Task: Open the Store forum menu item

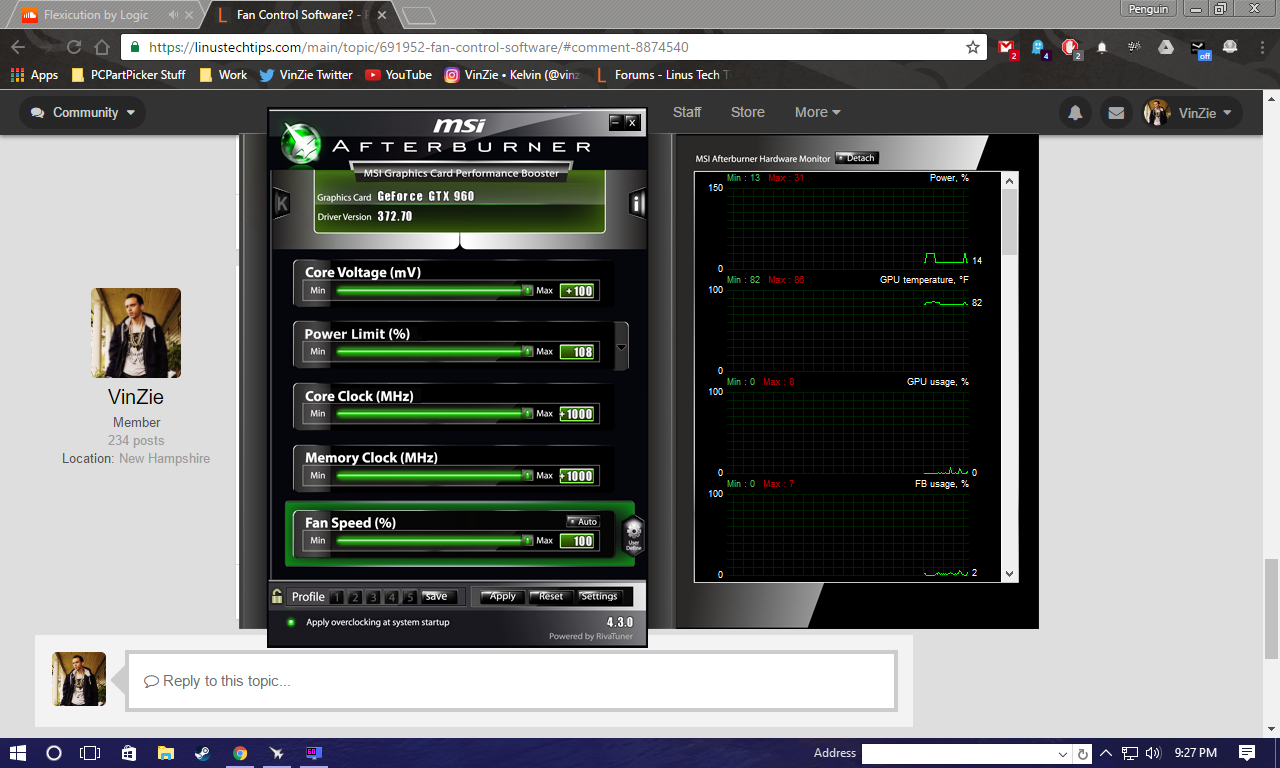Action: (x=747, y=112)
